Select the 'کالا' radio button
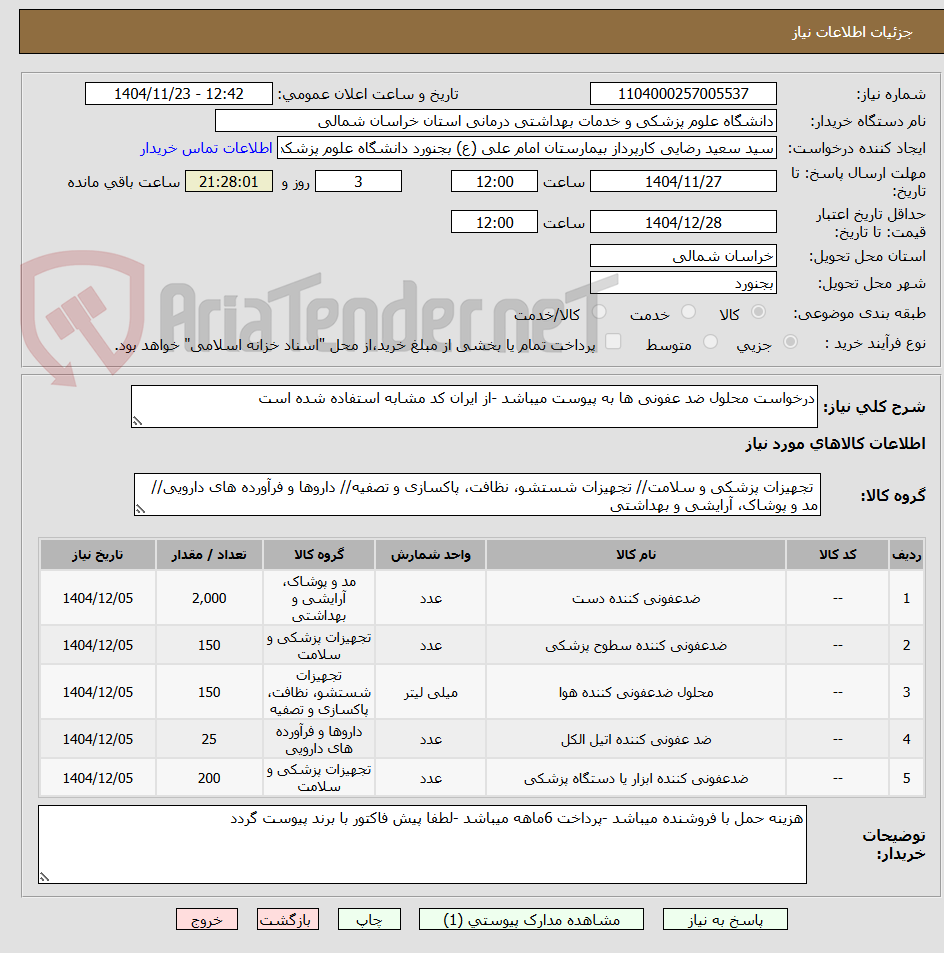944x953 pixels. 758,312
